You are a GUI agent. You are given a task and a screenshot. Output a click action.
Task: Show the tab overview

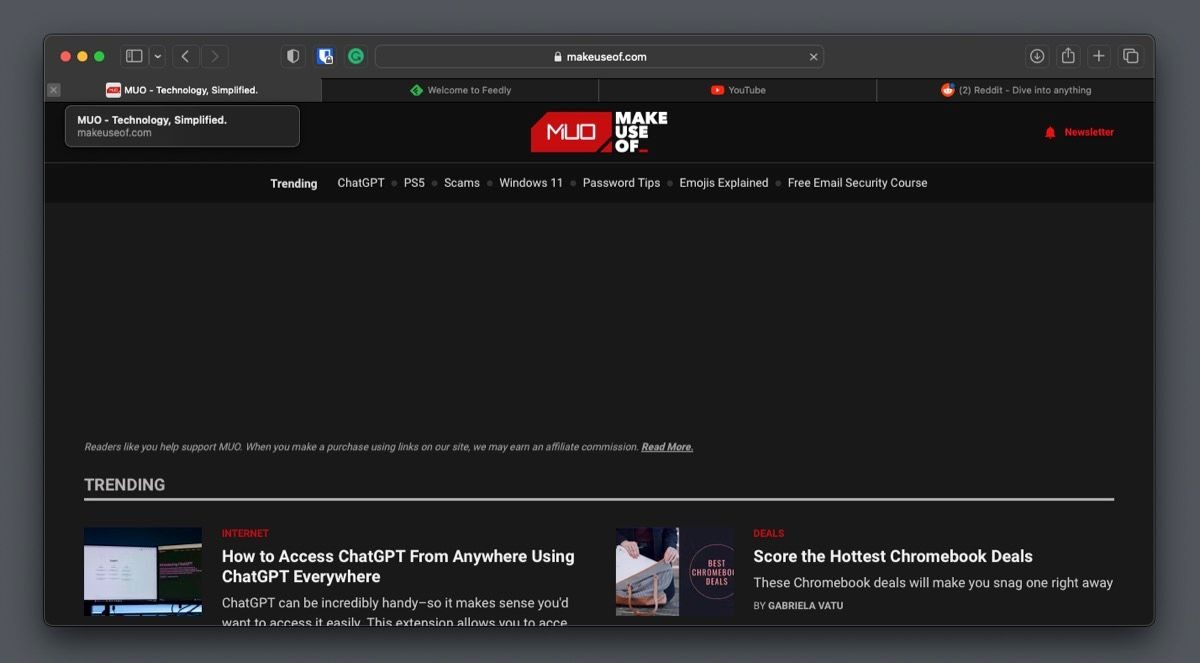1130,57
